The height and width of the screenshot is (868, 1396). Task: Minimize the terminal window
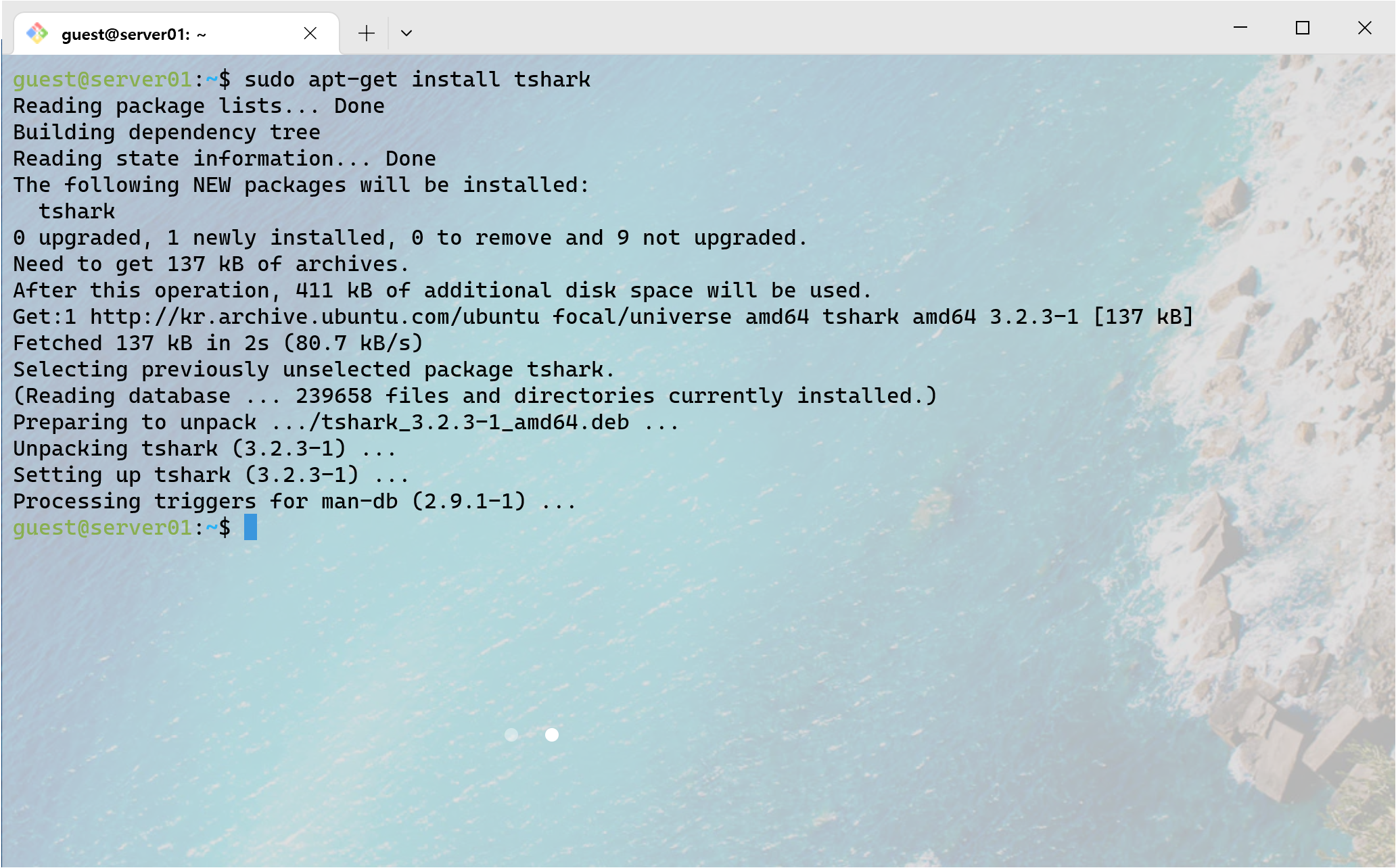pyautogui.click(x=1240, y=28)
